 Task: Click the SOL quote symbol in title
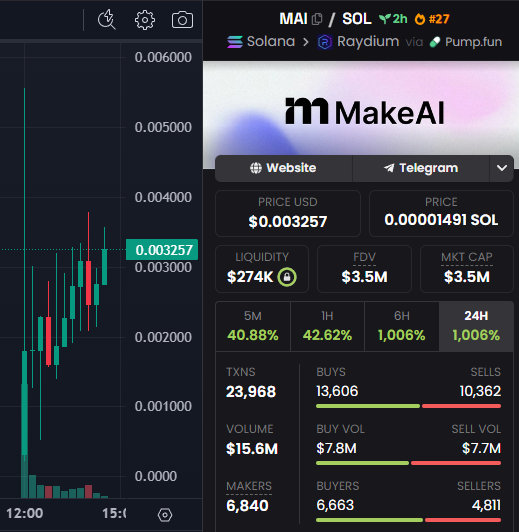click(357, 19)
